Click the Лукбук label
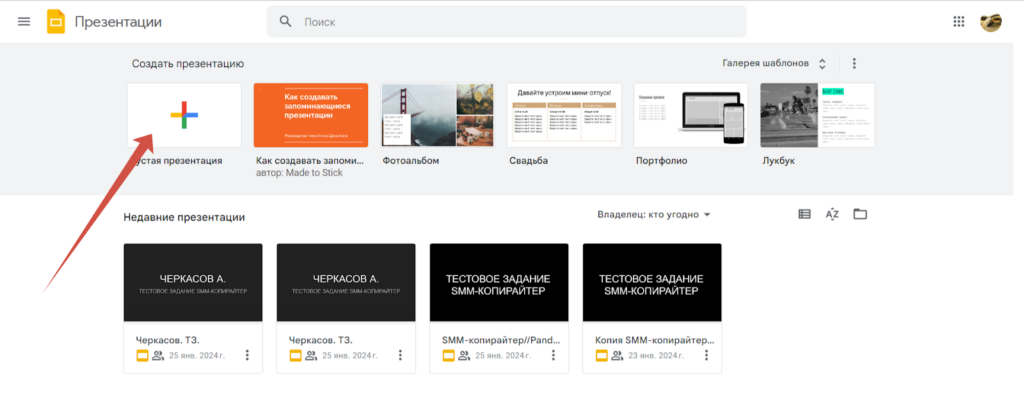The image size is (1024, 404). point(778,161)
